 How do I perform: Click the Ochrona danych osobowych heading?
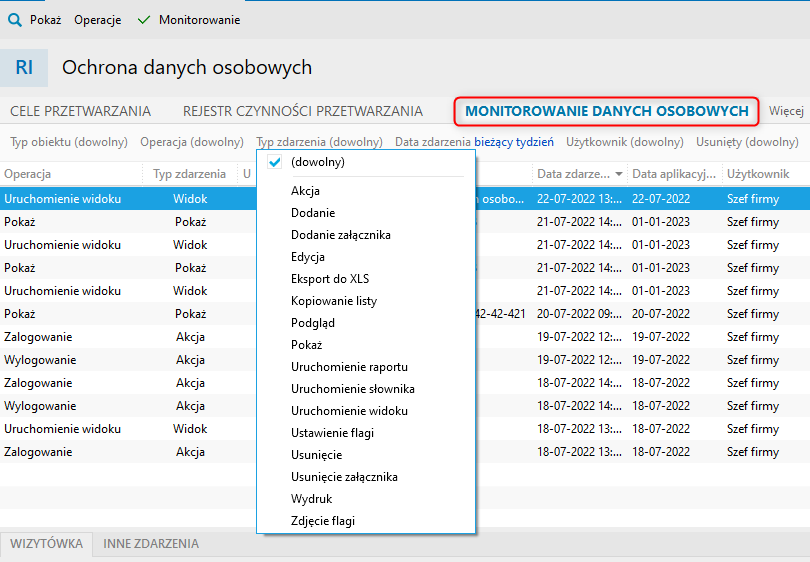[187, 68]
